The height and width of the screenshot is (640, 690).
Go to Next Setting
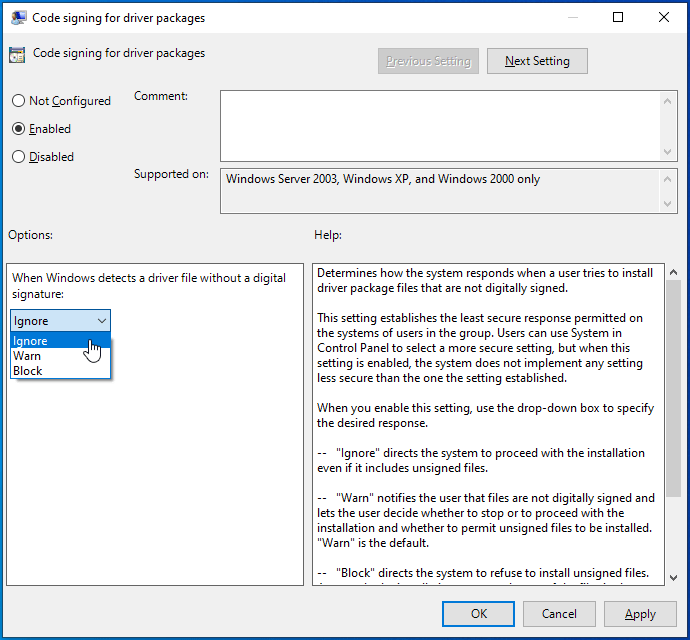[x=537, y=61]
